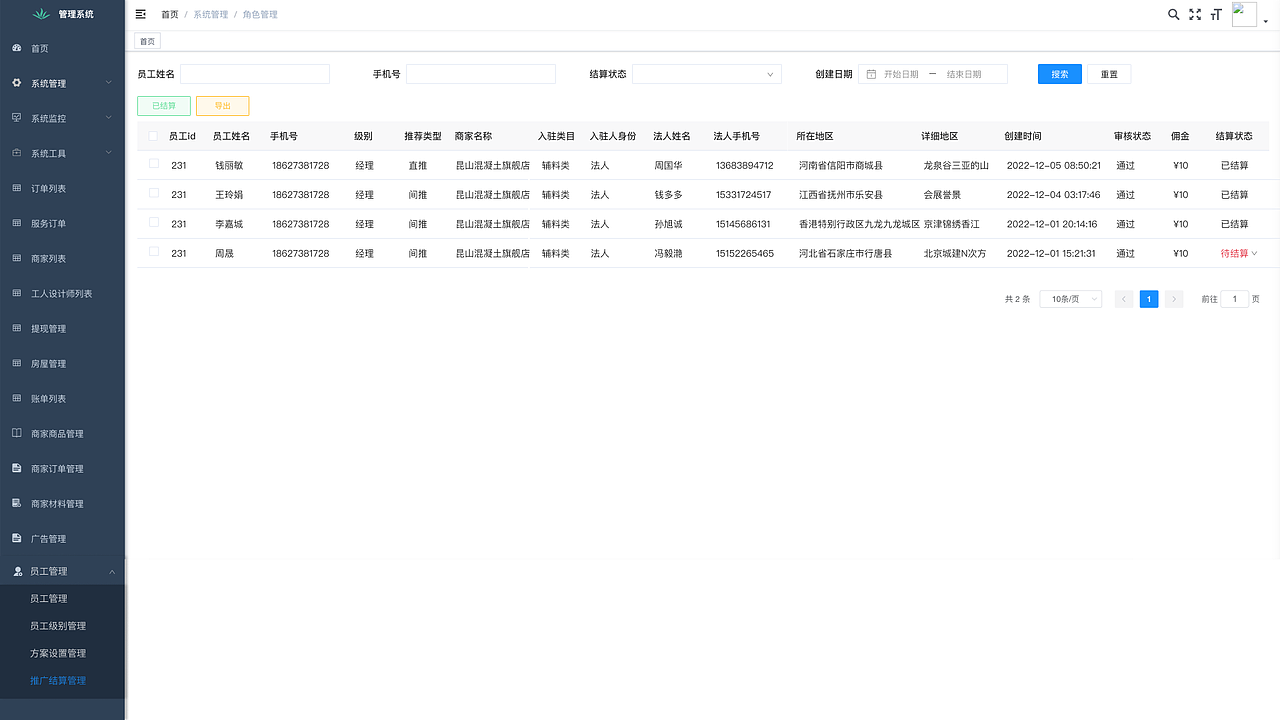The height and width of the screenshot is (720, 1280).
Task: Toggle fullscreen mode icon
Action: (x=1195, y=14)
